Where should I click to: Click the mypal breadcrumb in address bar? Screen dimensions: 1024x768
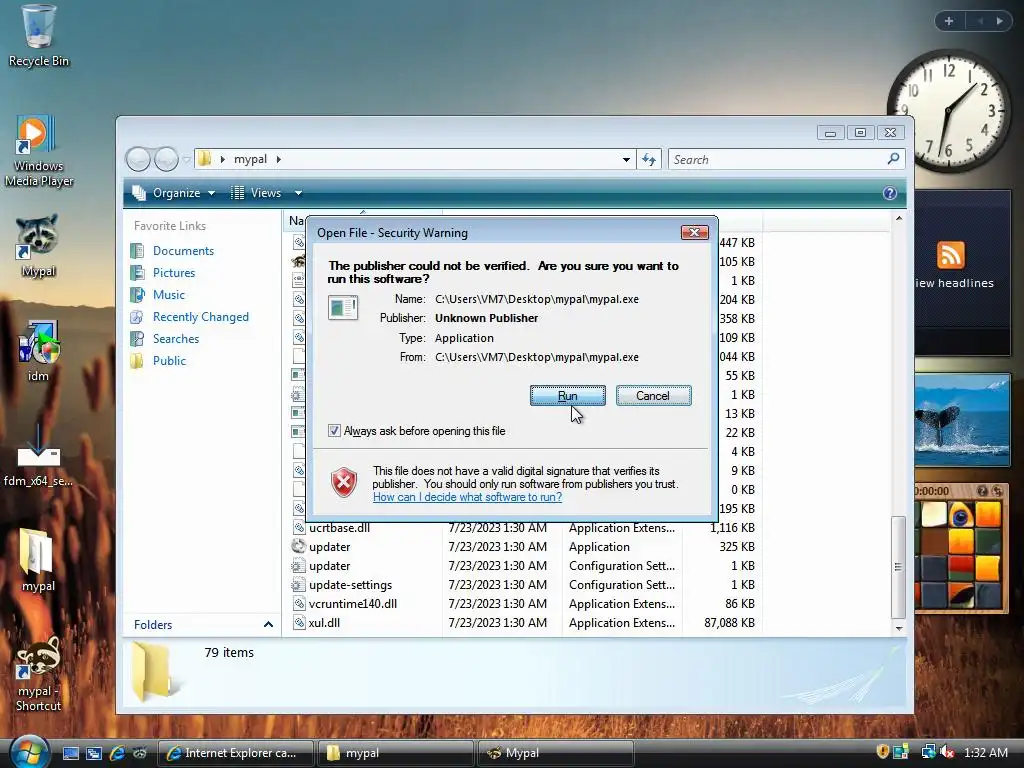[250, 159]
